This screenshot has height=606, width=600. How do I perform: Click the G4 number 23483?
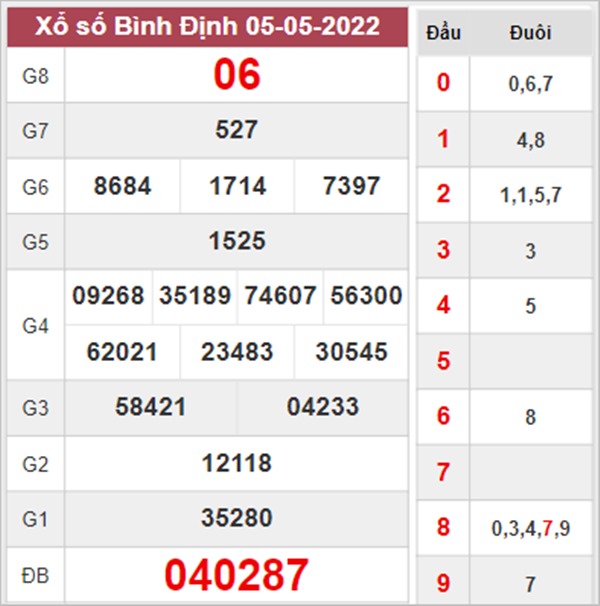237,352
